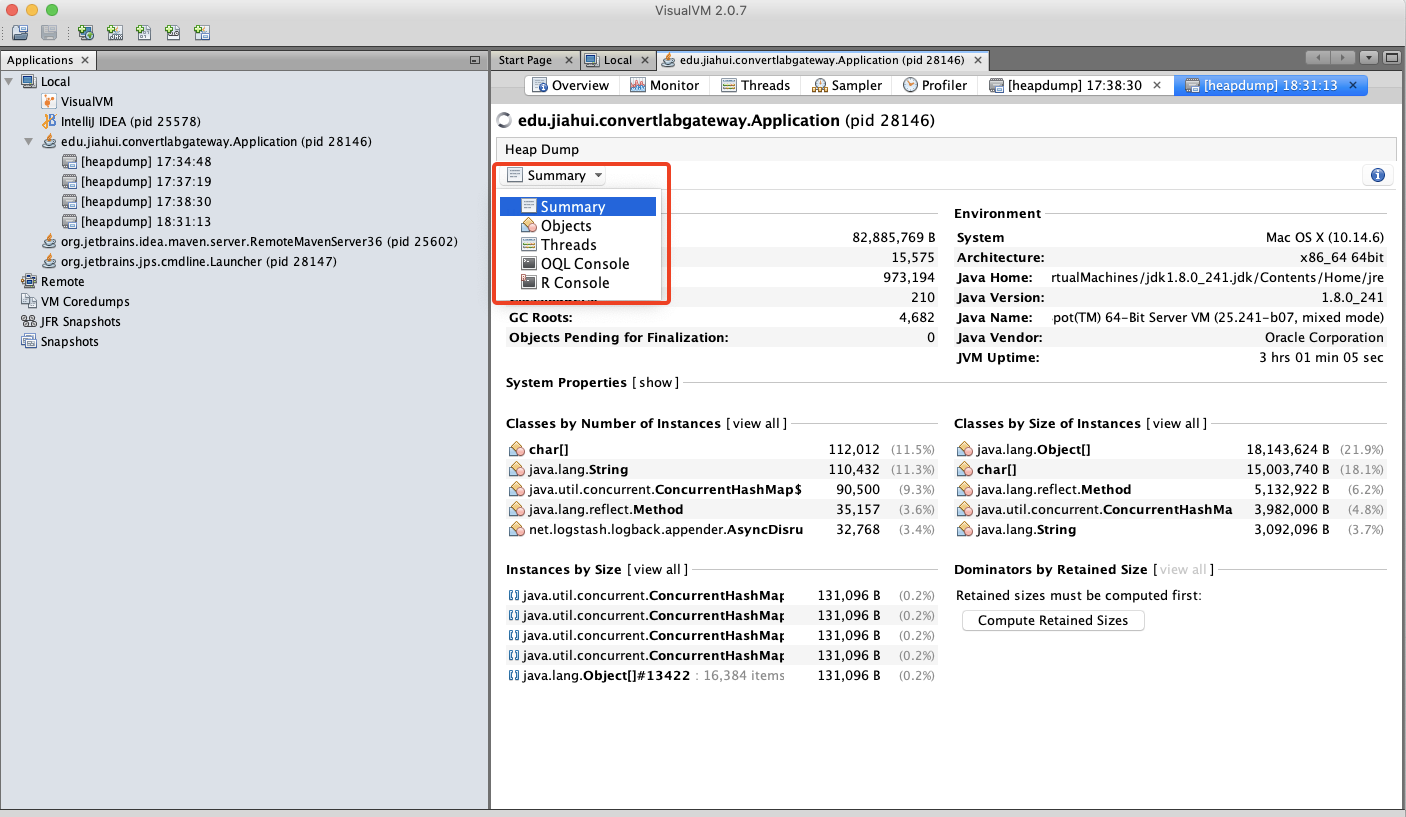1406x817 pixels.
Task: Show the opened documents list dropdown
Action: coord(1369,58)
